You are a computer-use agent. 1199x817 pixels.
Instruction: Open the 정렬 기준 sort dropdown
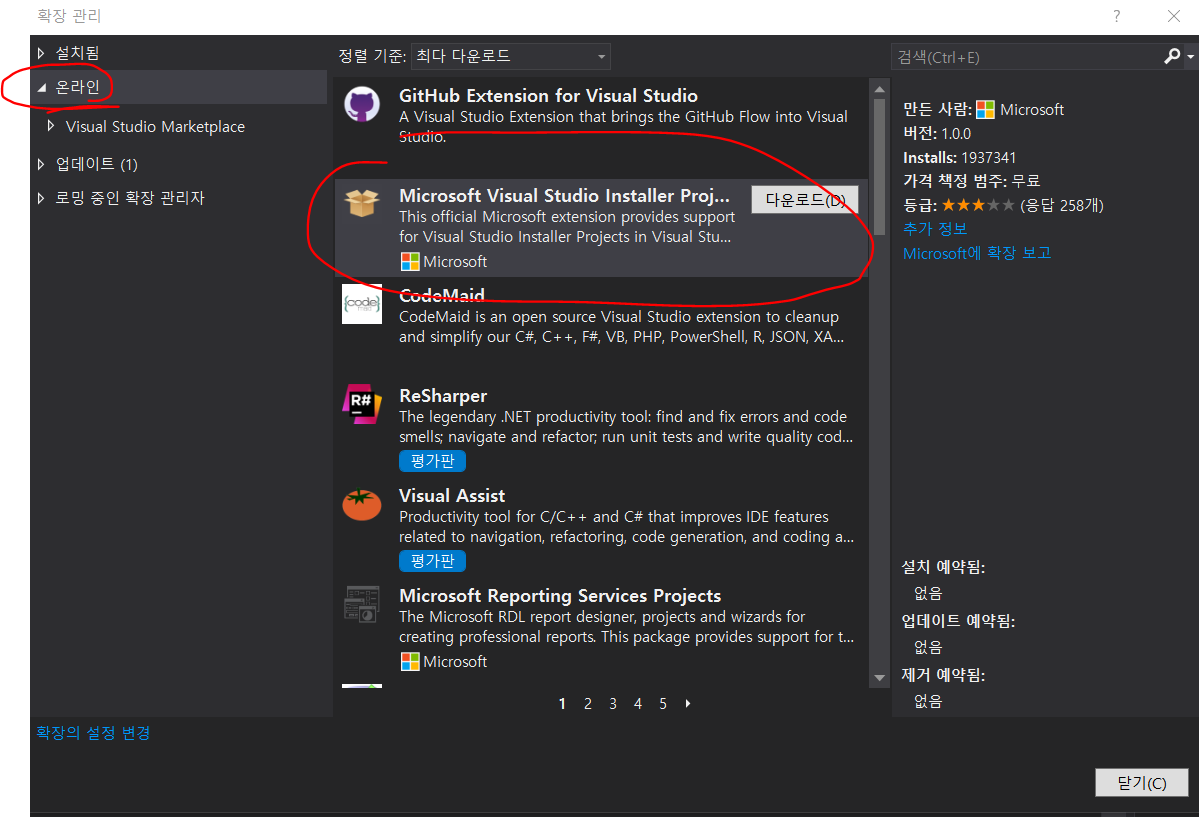[x=511, y=57]
